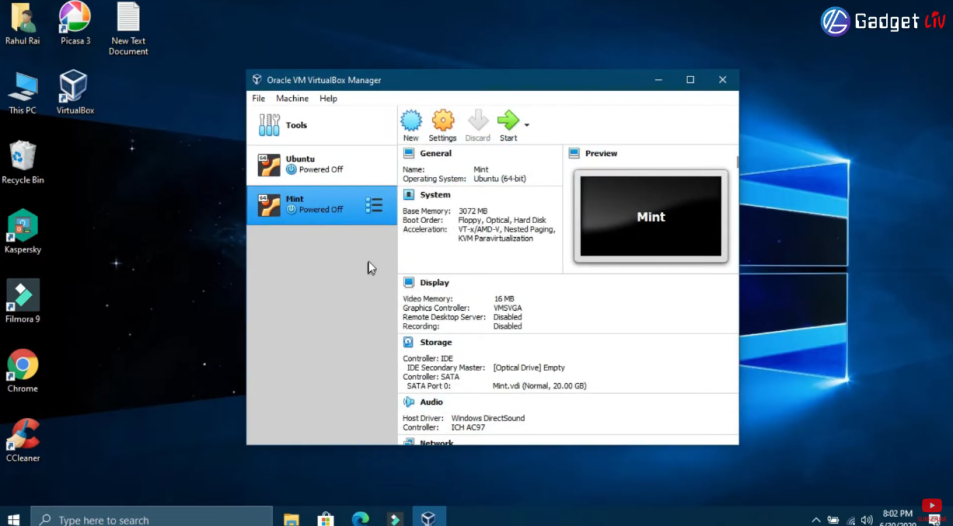Click the Mint.vdi storage entry
Image resolution: width=953 pixels, height=526 pixels.
tap(540, 386)
